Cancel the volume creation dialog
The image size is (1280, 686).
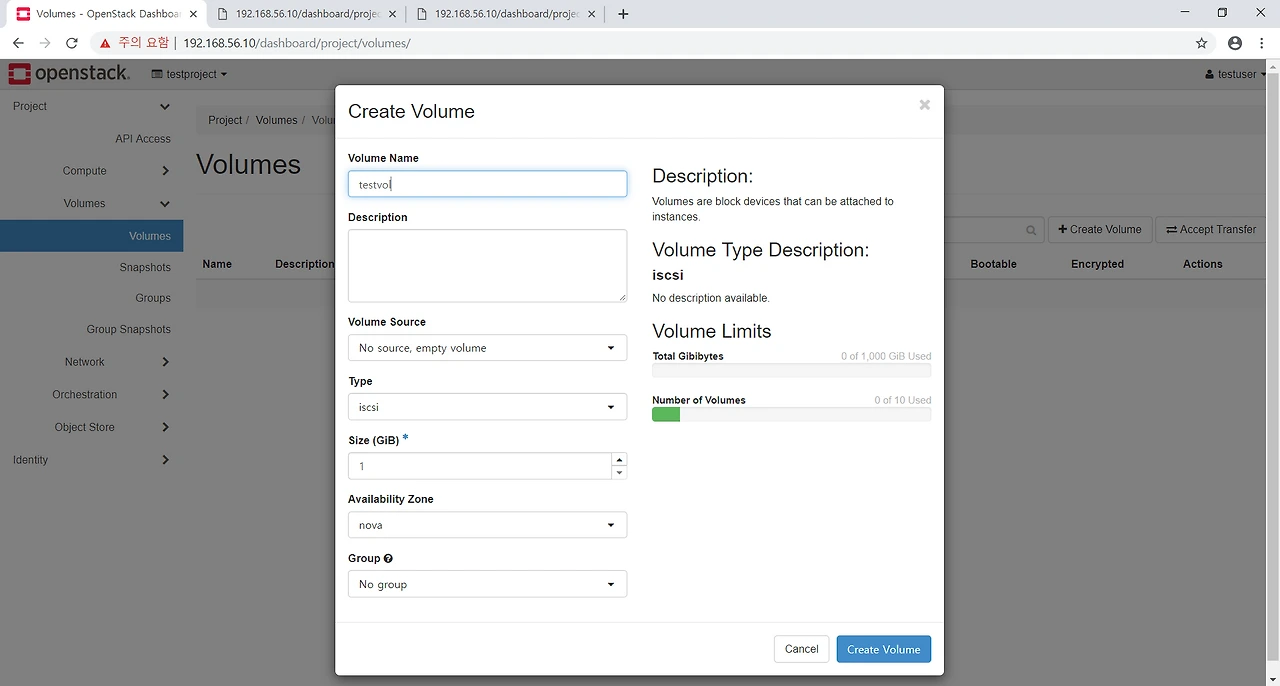(x=801, y=649)
